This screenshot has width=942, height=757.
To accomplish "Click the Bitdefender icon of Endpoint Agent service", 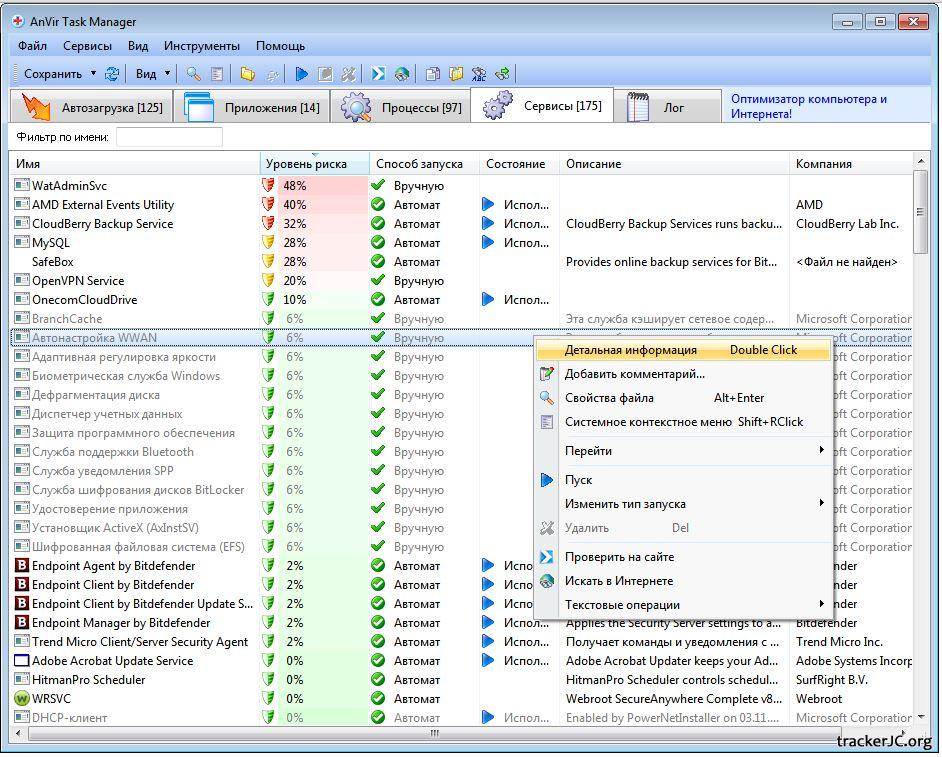I will pyautogui.click(x=22, y=566).
